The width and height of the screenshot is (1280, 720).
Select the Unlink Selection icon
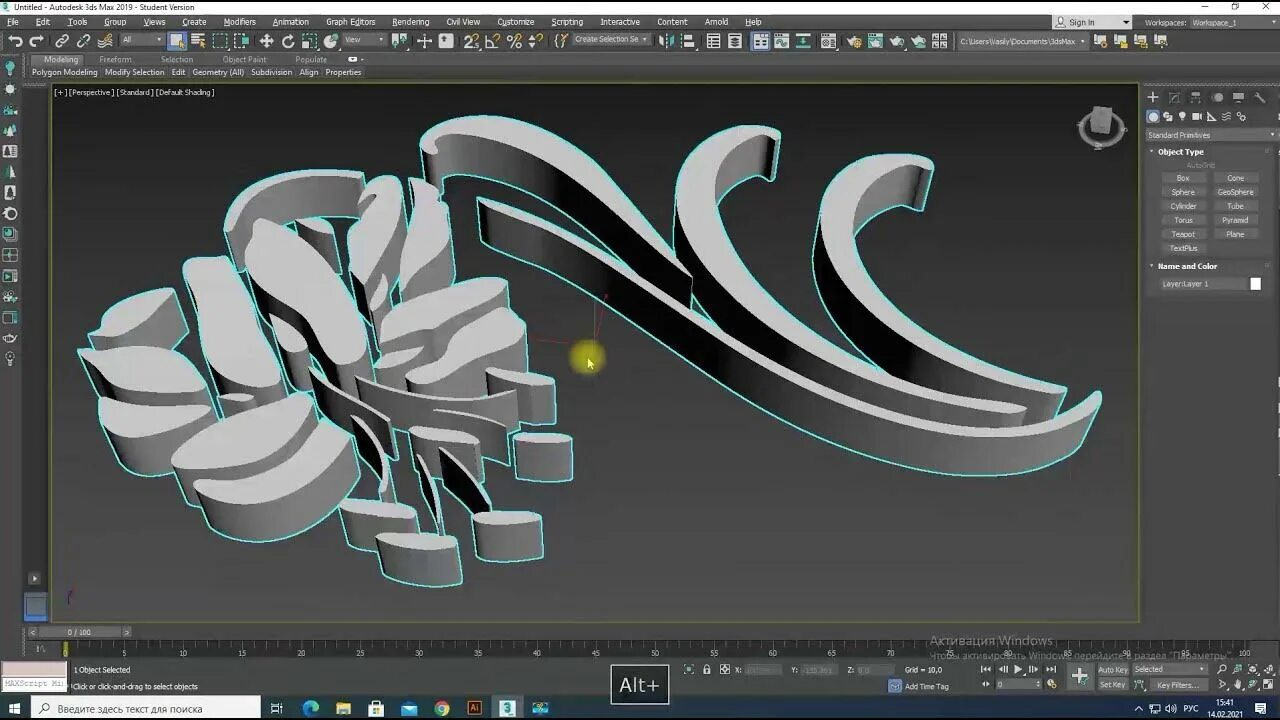(x=83, y=41)
